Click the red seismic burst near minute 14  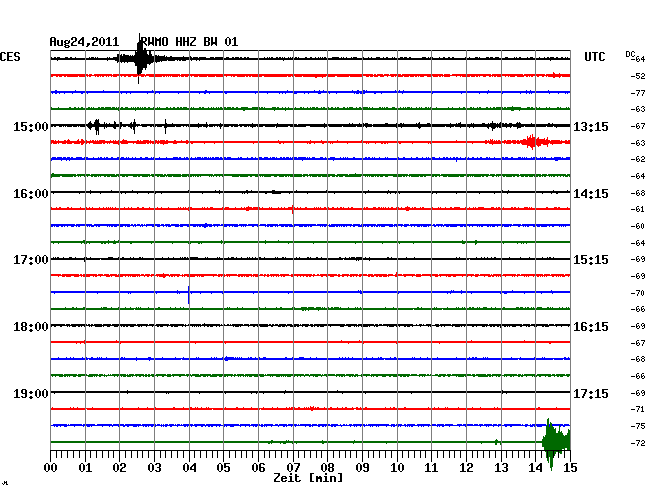pyautogui.click(x=533, y=142)
